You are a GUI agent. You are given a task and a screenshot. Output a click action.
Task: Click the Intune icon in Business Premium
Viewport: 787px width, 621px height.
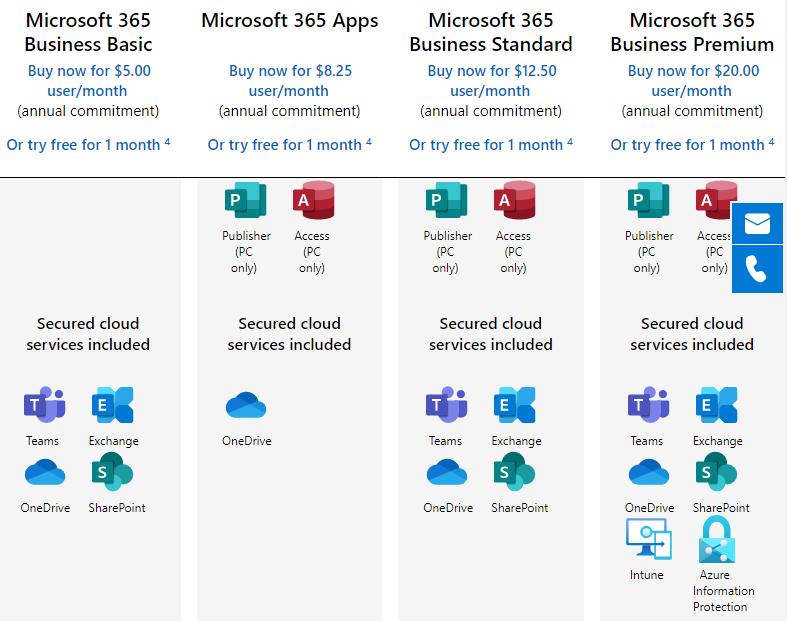648,540
